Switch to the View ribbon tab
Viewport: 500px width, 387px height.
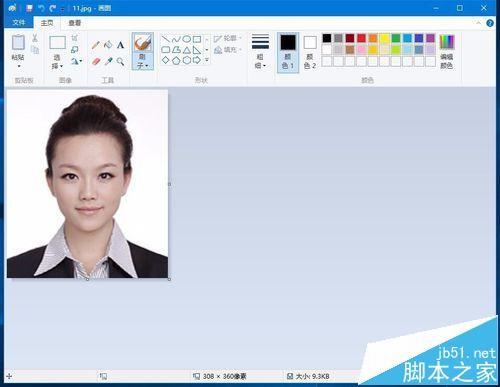pyautogui.click(x=74, y=23)
